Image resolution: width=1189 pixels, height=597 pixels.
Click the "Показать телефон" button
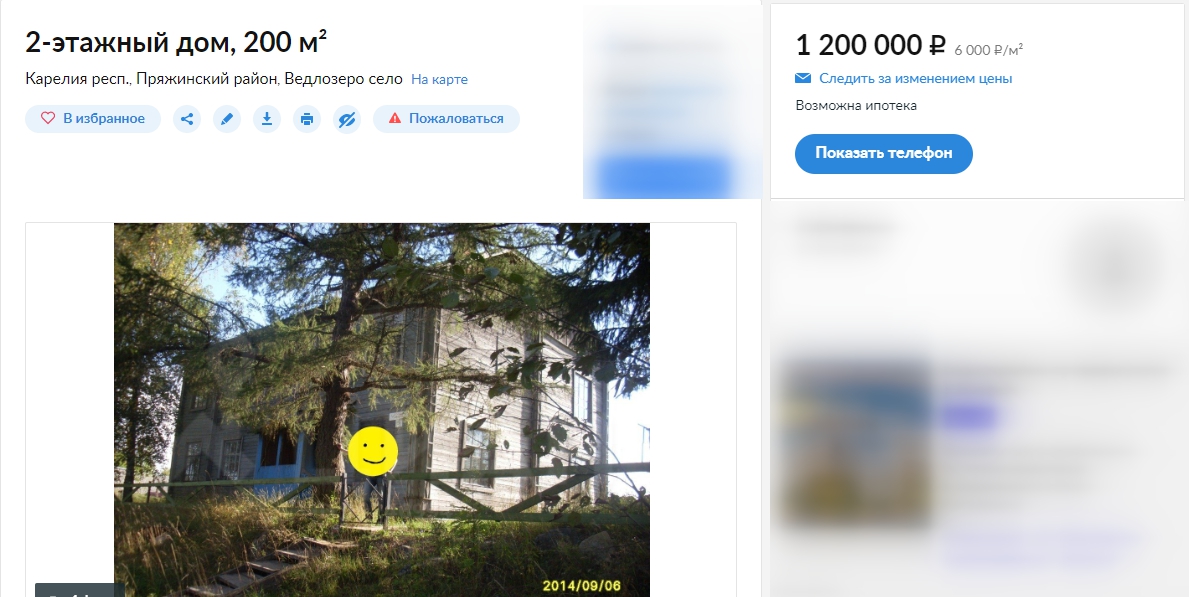point(883,153)
